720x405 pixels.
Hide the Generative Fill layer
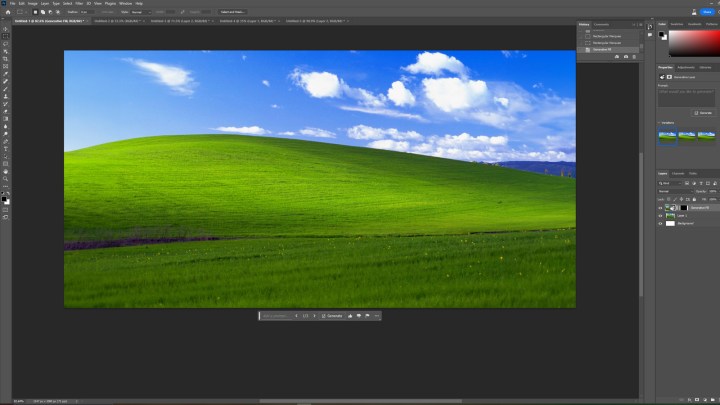pyautogui.click(x=660, y=208)
